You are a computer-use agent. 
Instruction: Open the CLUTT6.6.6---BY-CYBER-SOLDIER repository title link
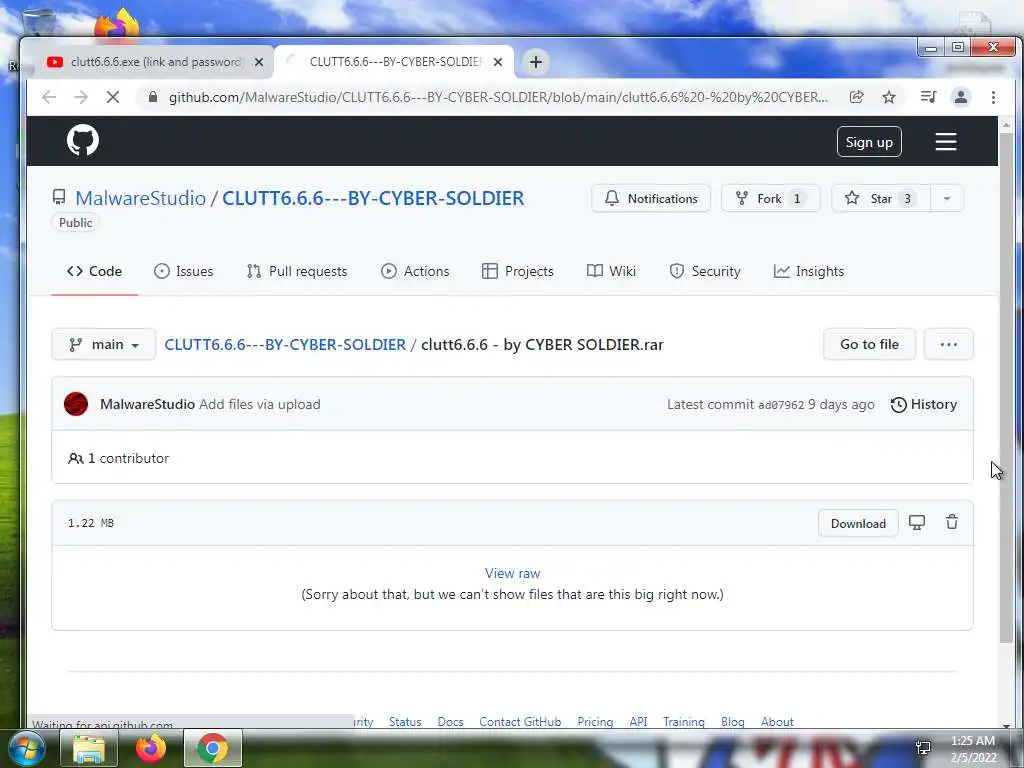tap(373, 198)
